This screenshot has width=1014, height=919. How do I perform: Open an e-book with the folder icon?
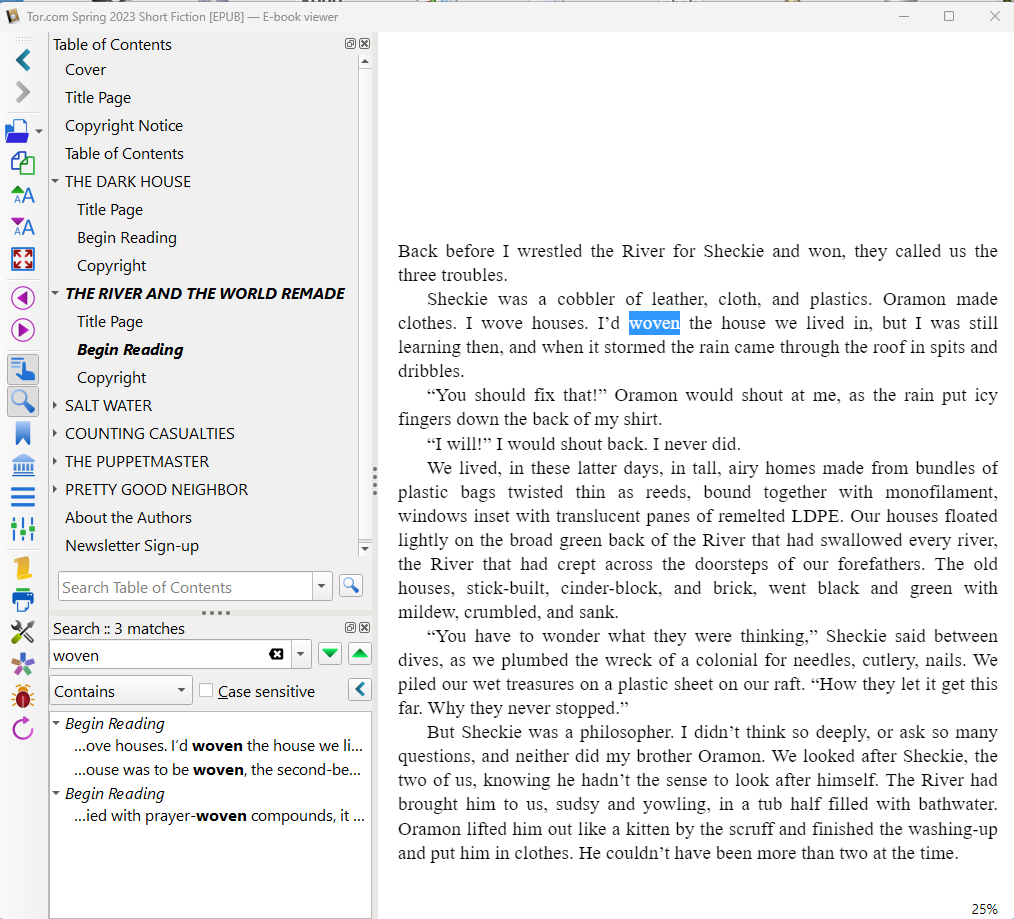[x=17, y=131]
